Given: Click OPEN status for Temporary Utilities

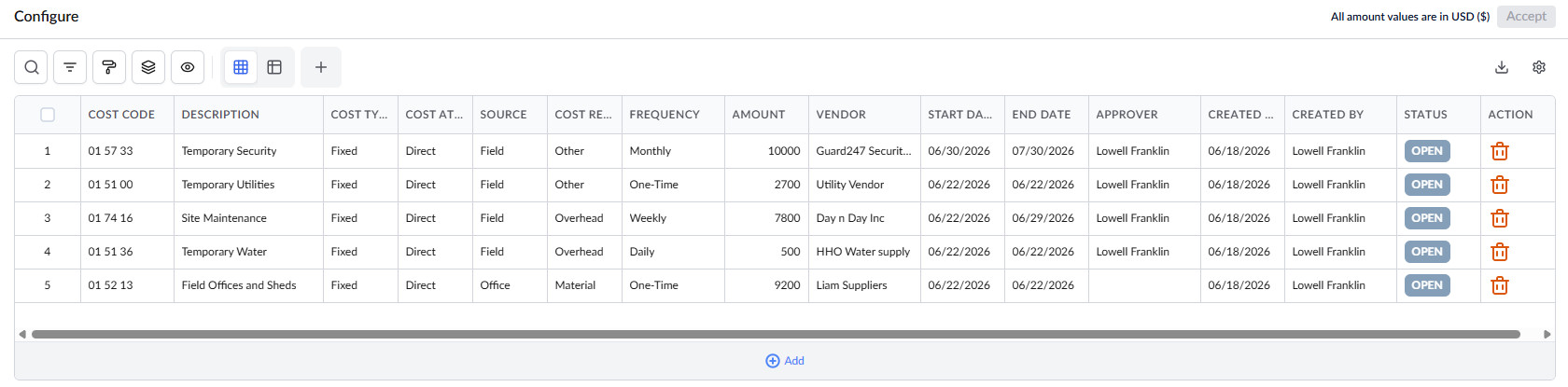Looking at the screenshot, I should (1427, 185).
